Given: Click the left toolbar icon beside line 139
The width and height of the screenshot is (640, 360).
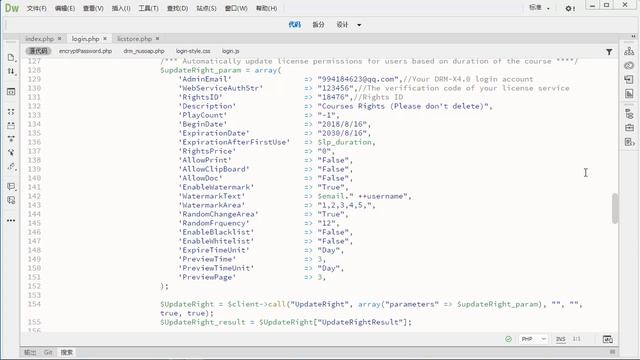Looking at the screenshot, I should (11, 167).
